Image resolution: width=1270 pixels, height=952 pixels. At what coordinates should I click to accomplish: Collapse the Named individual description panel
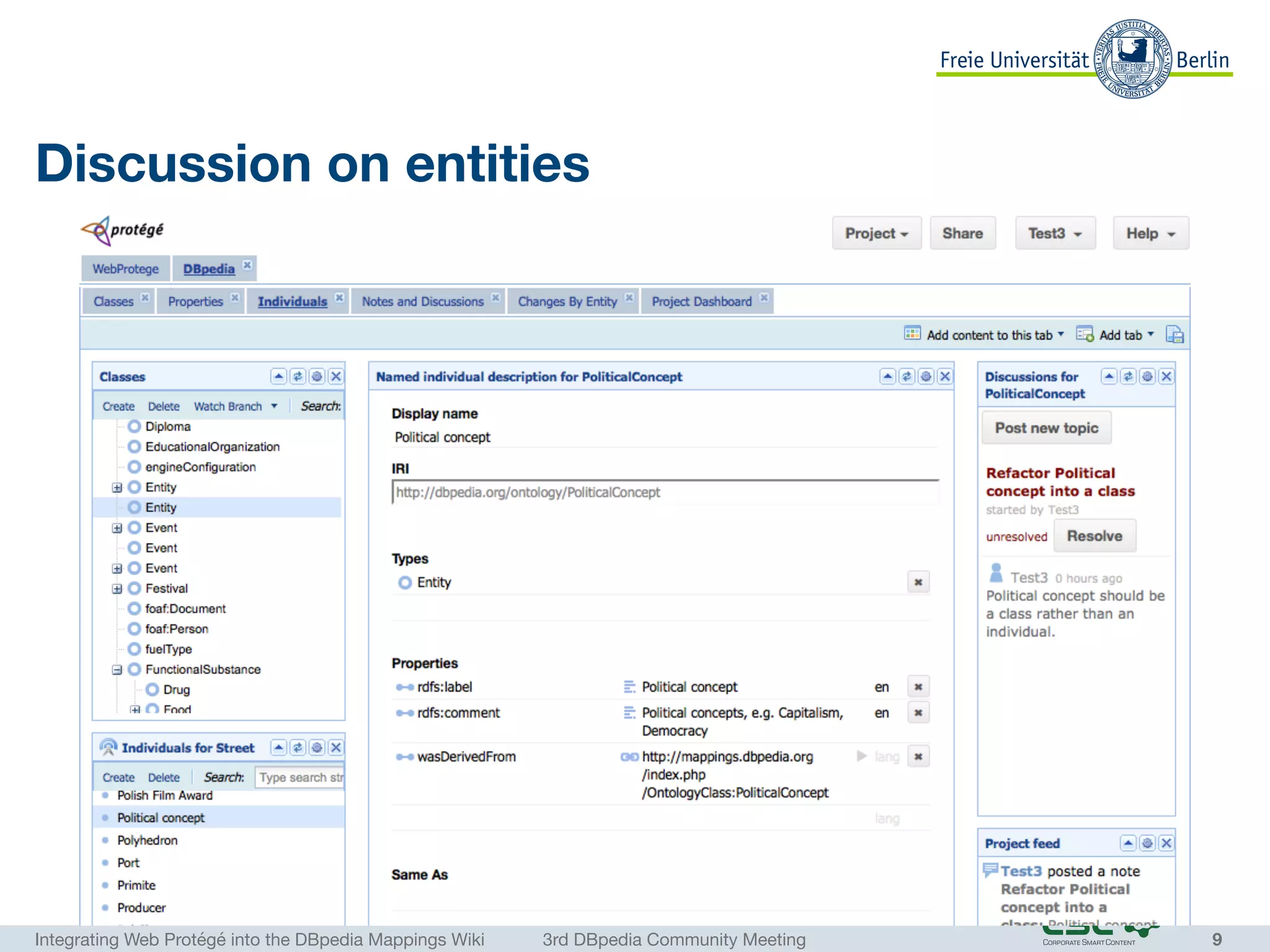pos(888,376)
